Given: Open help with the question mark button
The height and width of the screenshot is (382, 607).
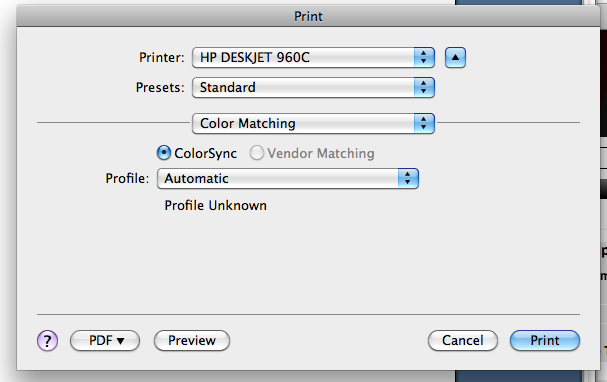Looking at the screenshot, I should click(48, 341).
